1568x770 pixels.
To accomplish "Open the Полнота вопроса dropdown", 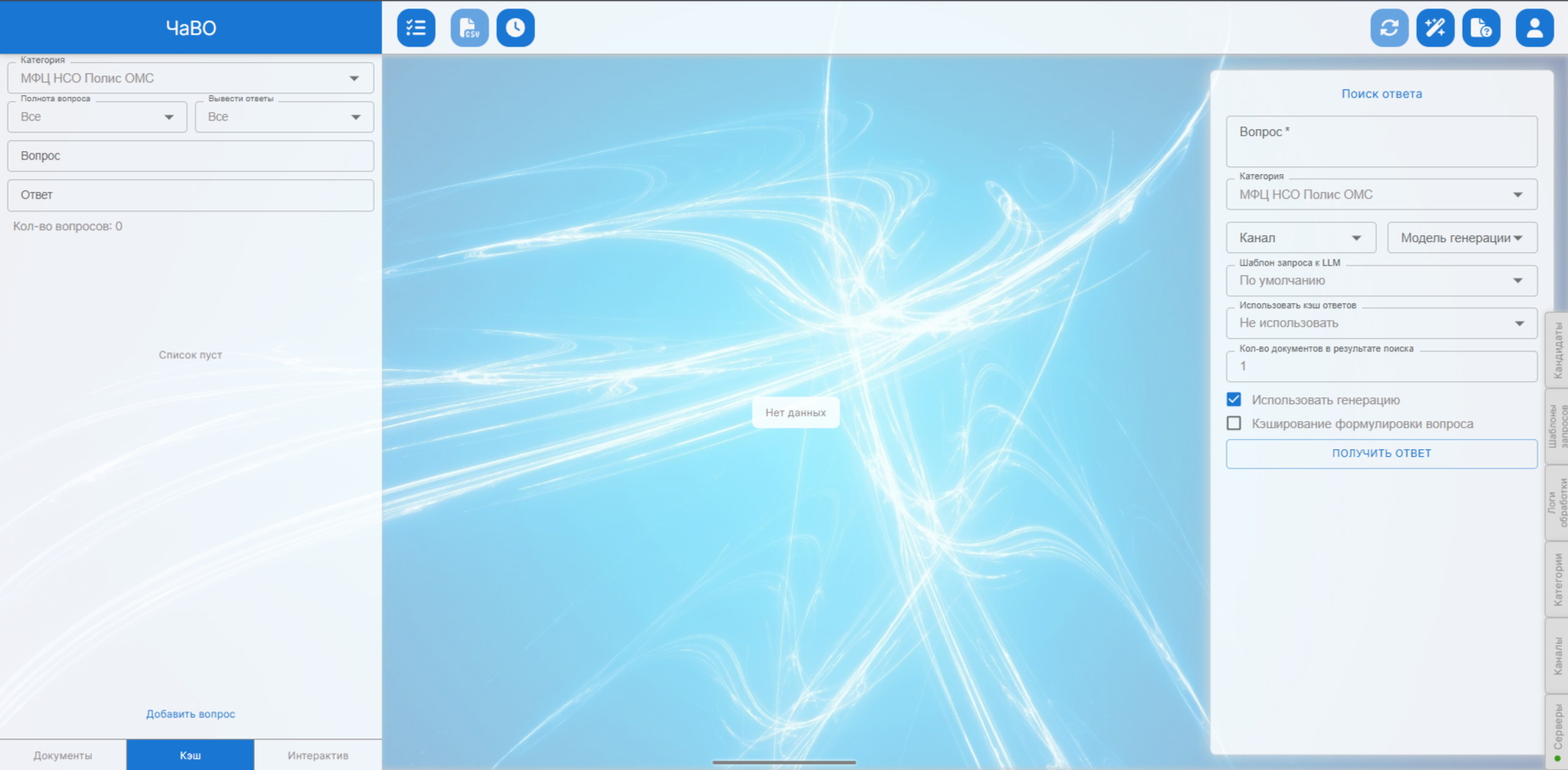I will pos(97,117).
